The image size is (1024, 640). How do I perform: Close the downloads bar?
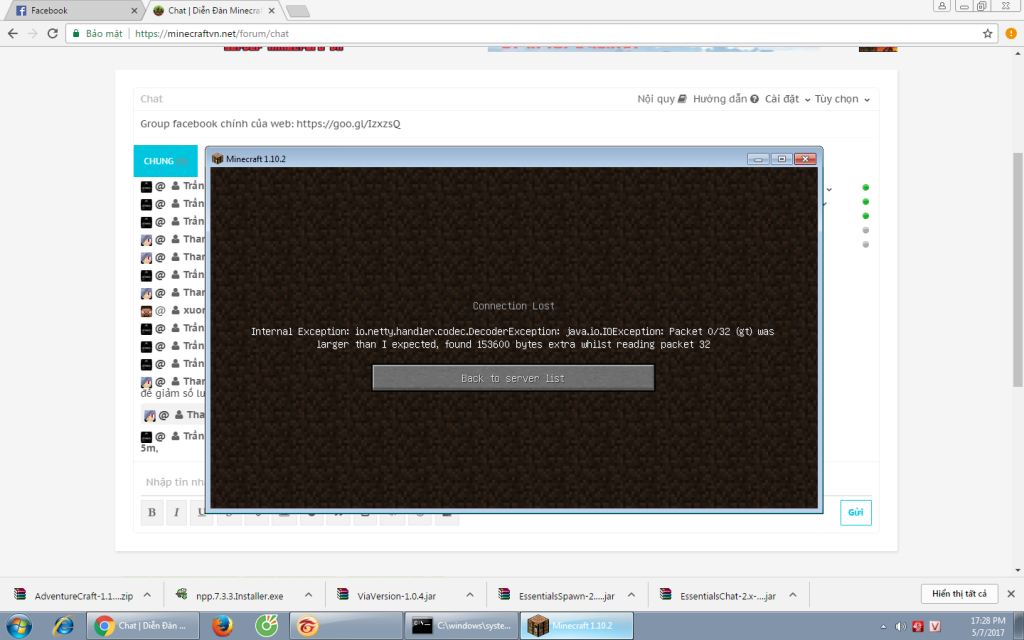(x=1011, y=594)
